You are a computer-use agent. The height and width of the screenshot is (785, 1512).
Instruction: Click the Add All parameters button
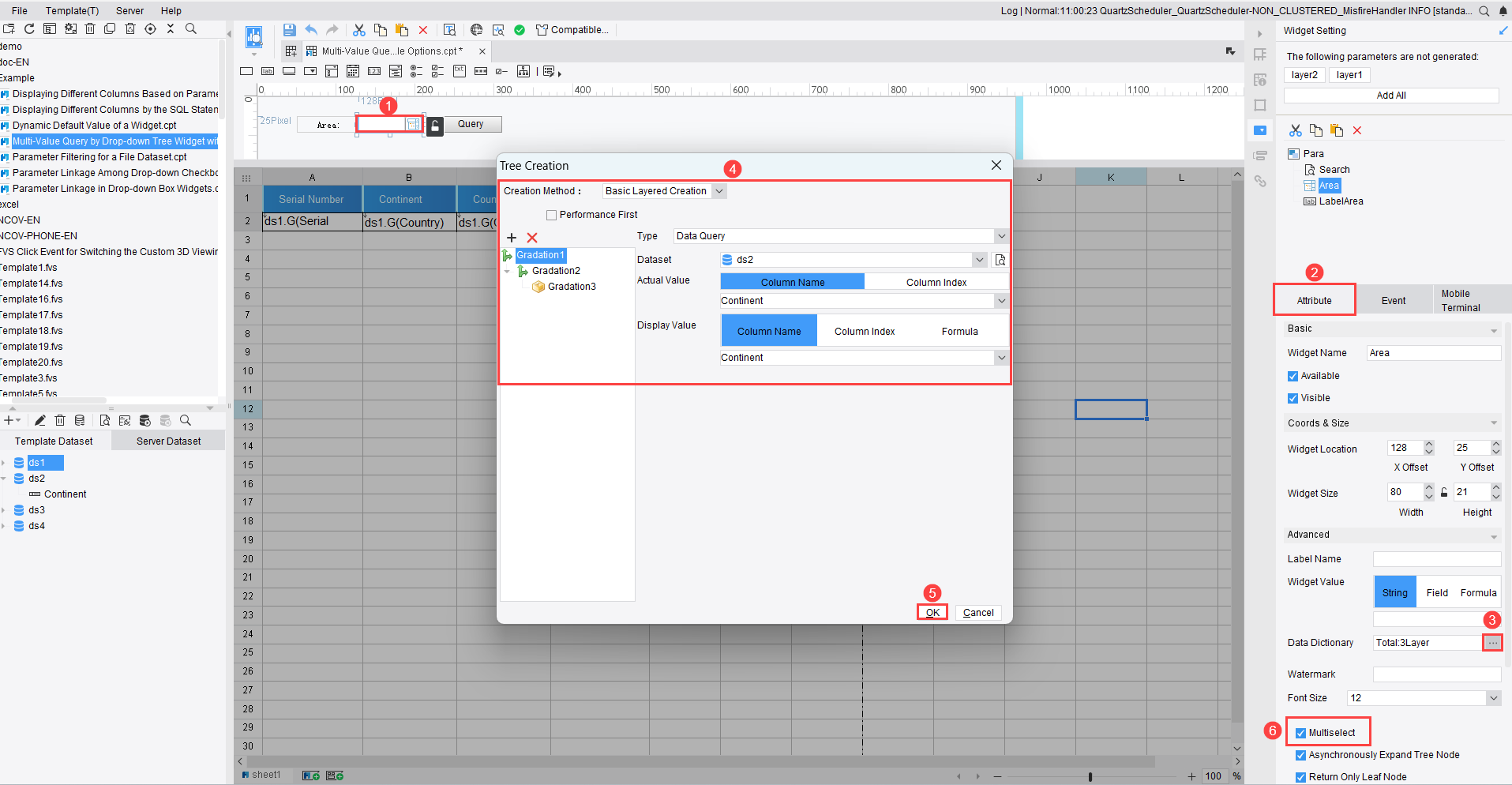click(x=1390, y=95)
